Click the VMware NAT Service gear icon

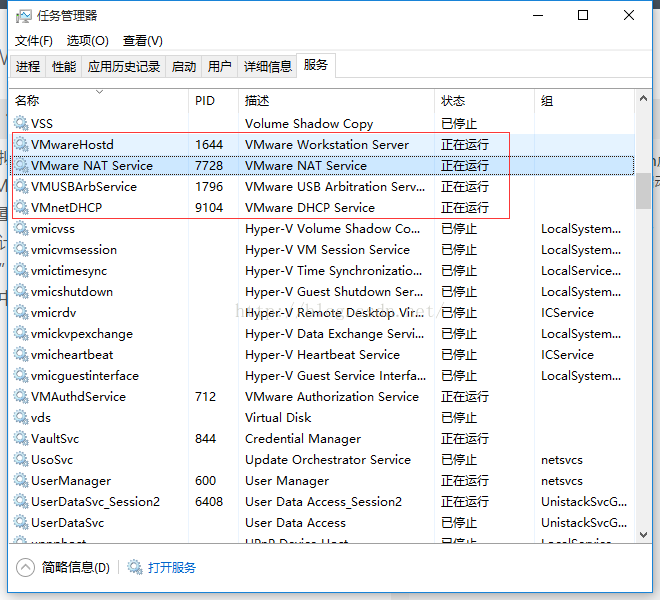pyautogui.click(x=21, y=165)
